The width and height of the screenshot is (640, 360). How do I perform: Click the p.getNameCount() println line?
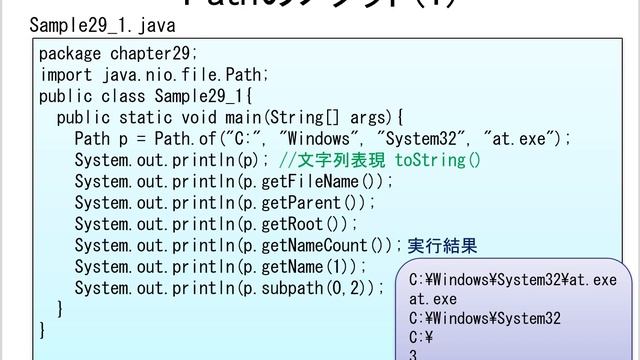point(238,245)
